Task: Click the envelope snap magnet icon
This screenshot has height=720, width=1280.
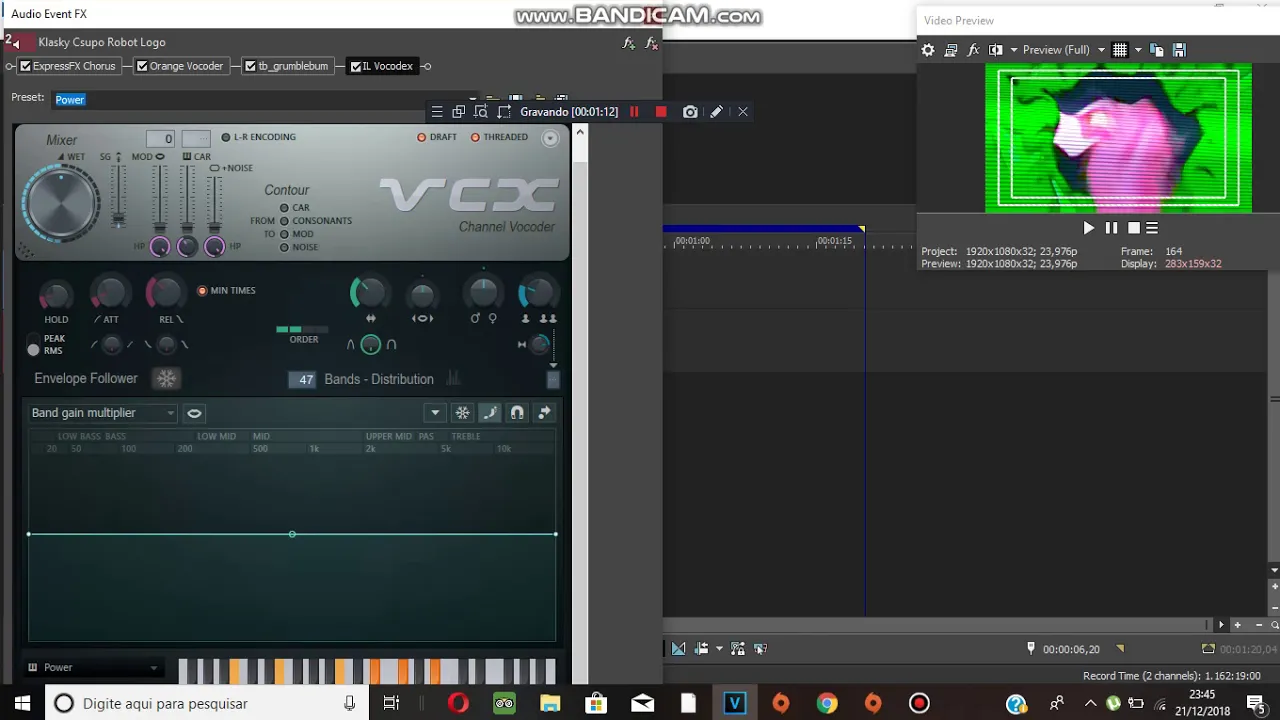Action: (517, 413)
